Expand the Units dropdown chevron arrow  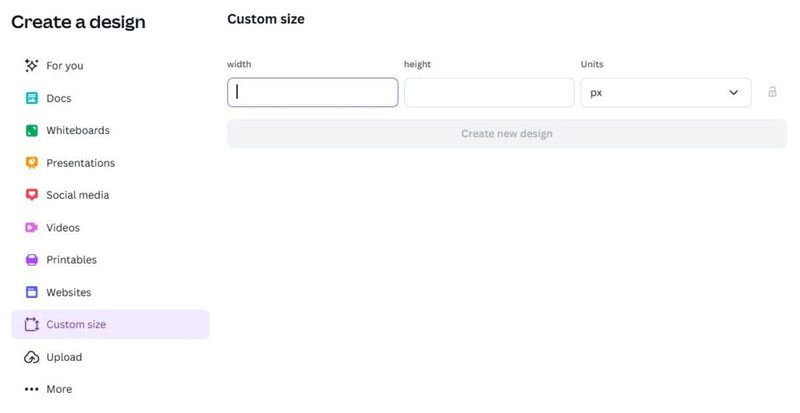coord(733,93)
